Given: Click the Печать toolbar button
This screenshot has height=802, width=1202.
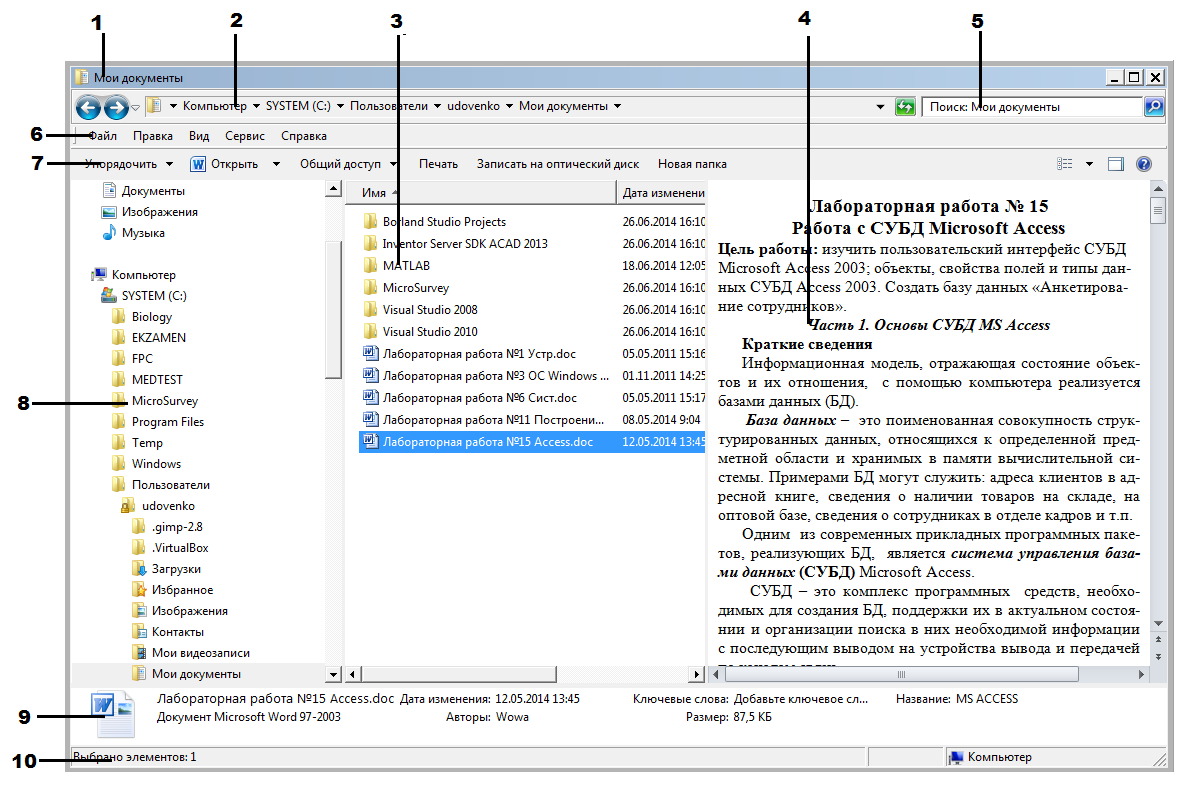Looking at the screenshot, I should 438,164.
